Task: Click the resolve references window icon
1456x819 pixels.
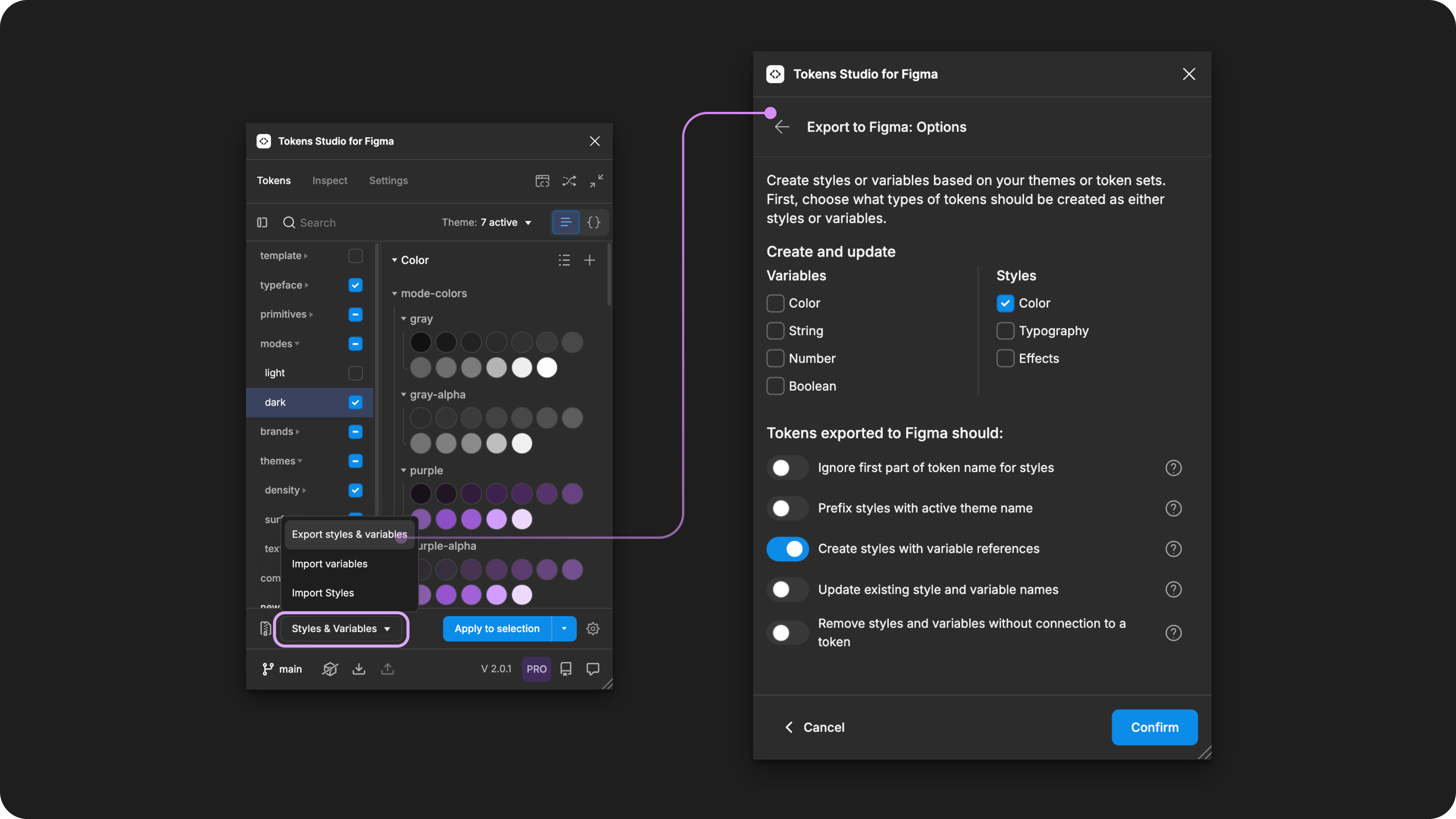Action: pyautogui.click(x=542, y=181)
